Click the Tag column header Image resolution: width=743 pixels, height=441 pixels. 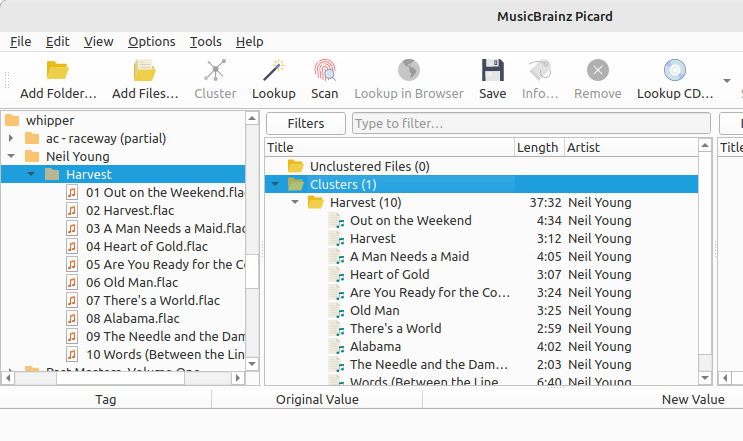[106, 399]
